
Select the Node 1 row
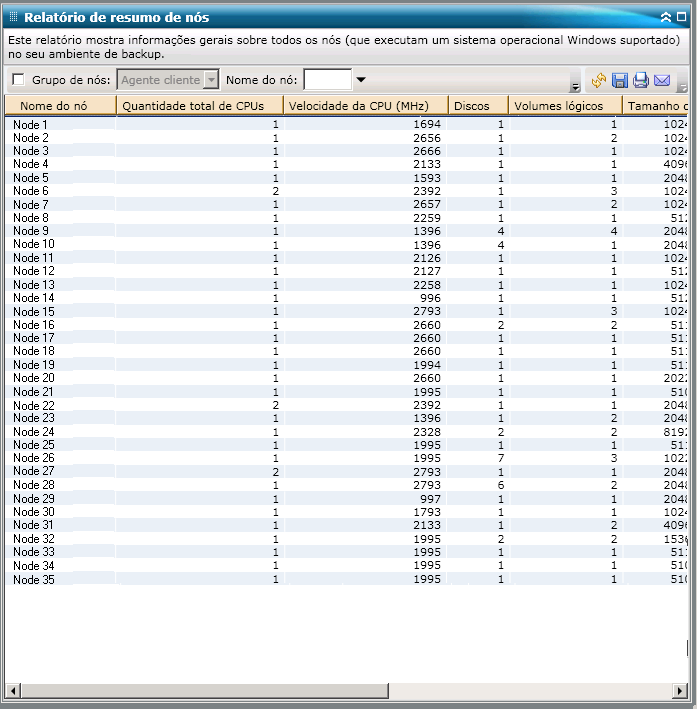point(347,124)
